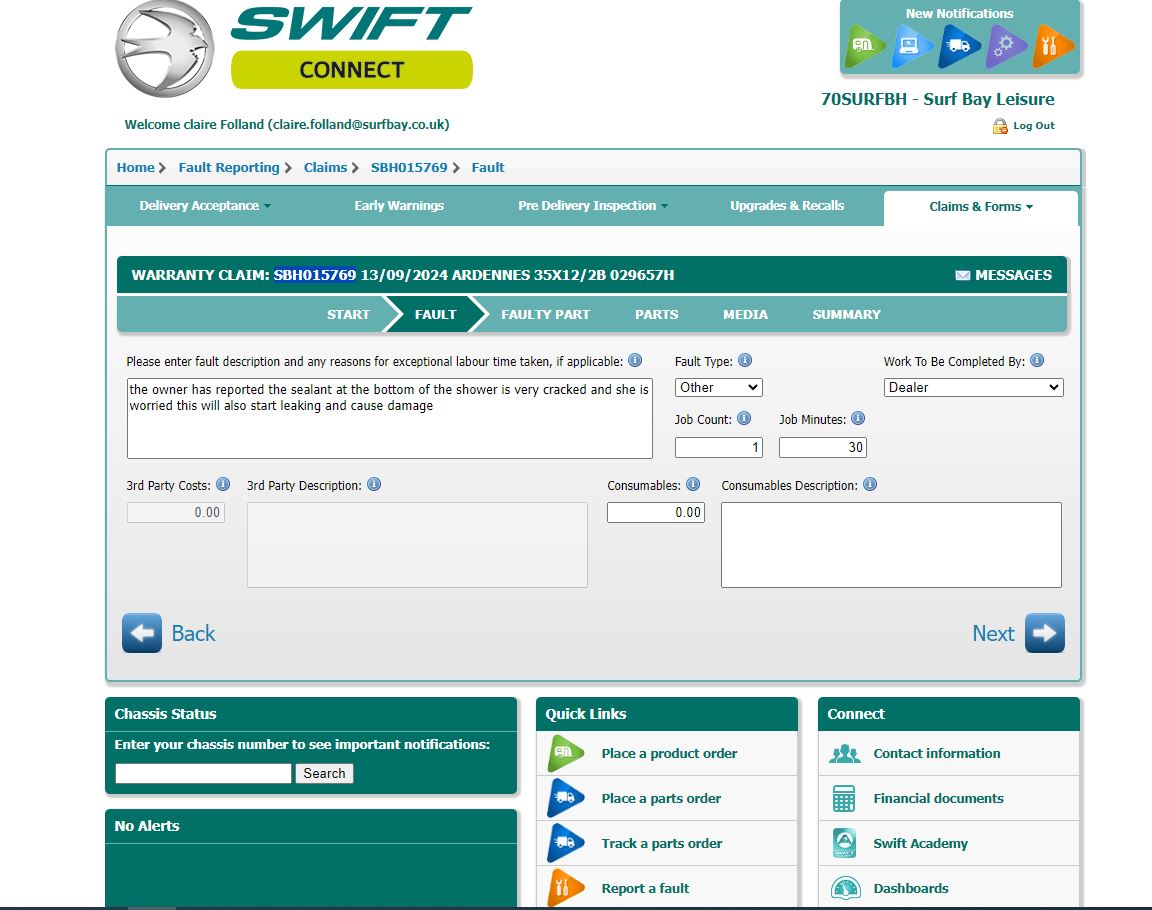Go to the PARTS step
The height and width of the screenshot is (910, 1152).
click(x=657, y=314)
